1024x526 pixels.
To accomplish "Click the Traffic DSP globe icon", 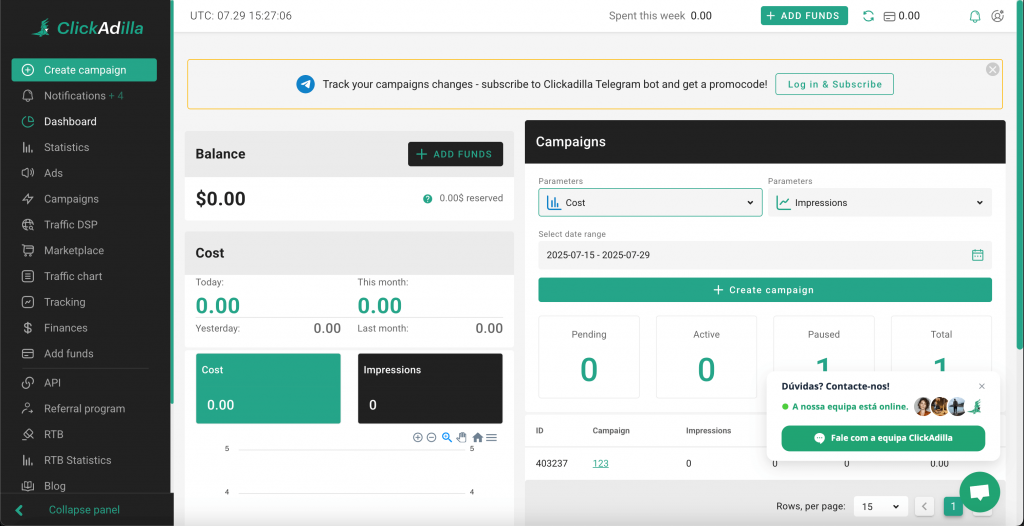I will coord(27,225).
